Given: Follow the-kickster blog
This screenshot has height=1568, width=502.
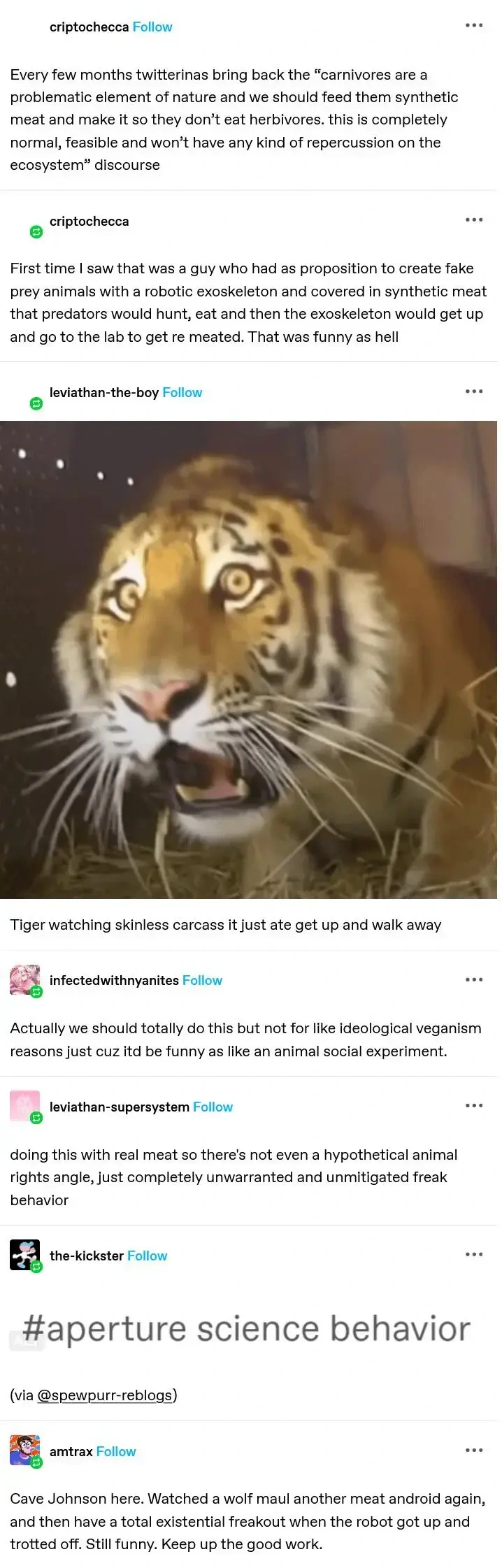Looking at the screenshot, I should (x=148, y=1256).
